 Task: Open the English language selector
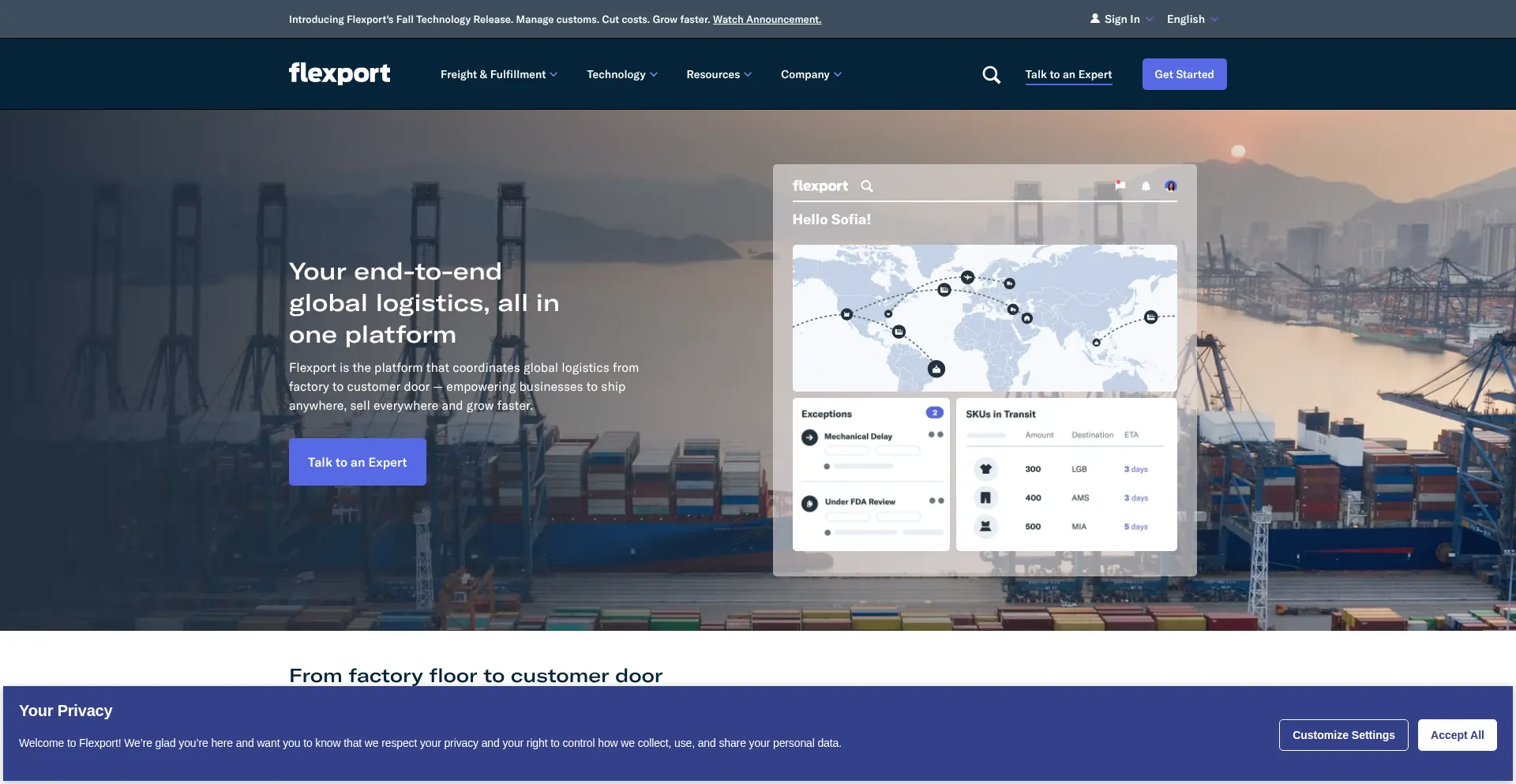point(1191,18)
